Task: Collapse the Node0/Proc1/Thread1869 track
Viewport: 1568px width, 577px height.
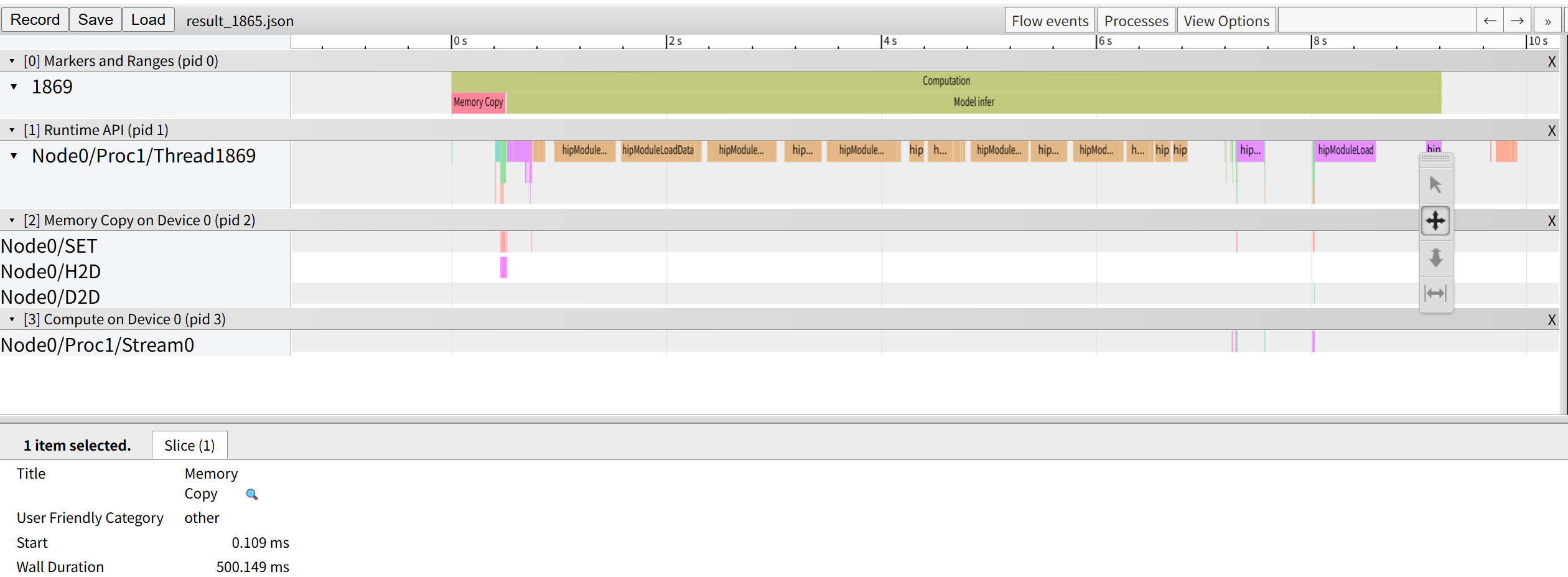Action: click(14, 156)
